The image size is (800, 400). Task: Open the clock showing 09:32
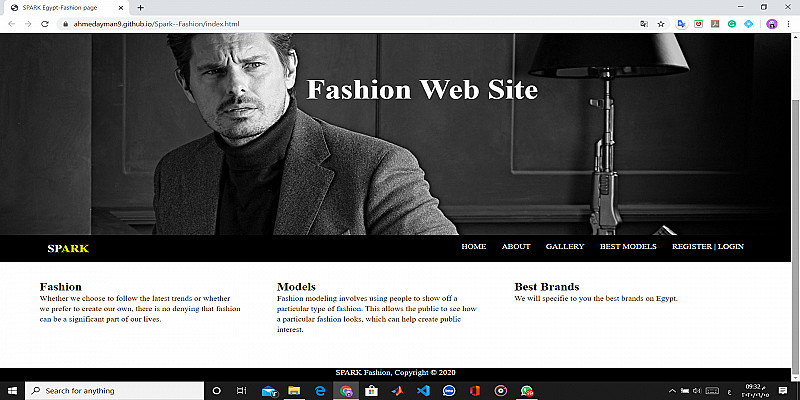tap(757, 391)
